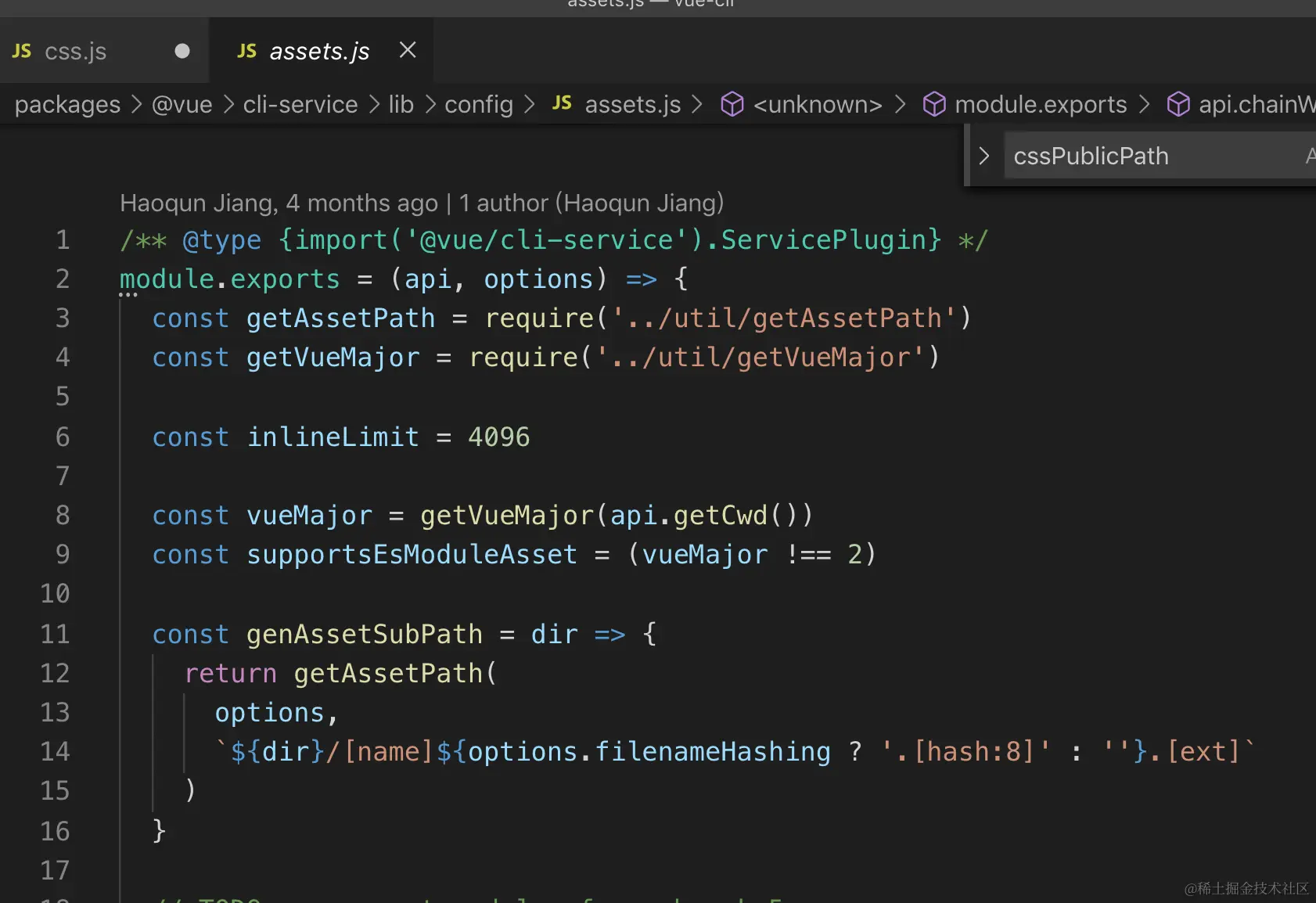This screenshot has width=1316, height=903.
Task: Click the module.exports breadcrumb item
Action: click(1040, 104)
